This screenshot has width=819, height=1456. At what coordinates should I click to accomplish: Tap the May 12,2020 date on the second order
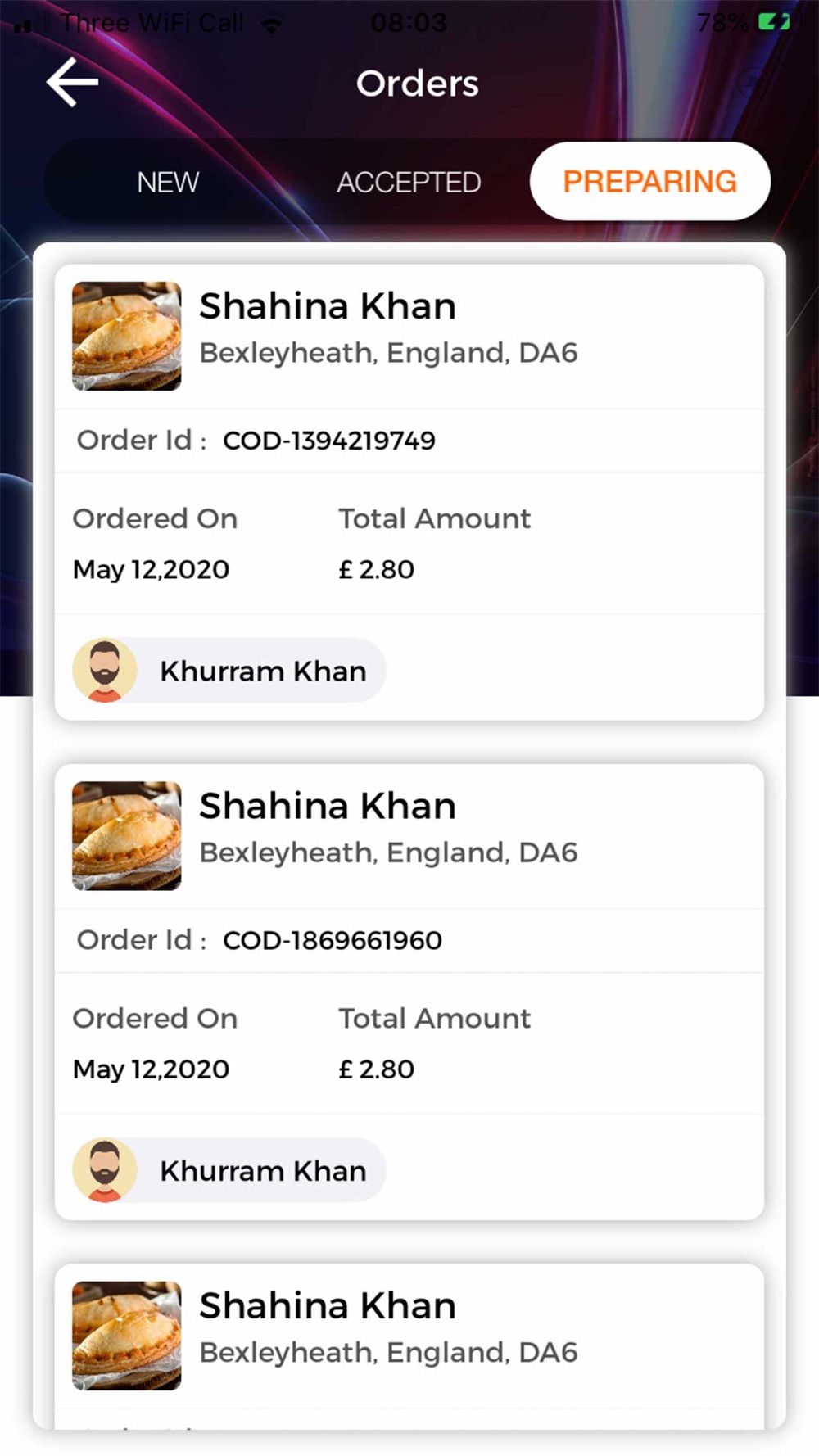point(151,1069)
